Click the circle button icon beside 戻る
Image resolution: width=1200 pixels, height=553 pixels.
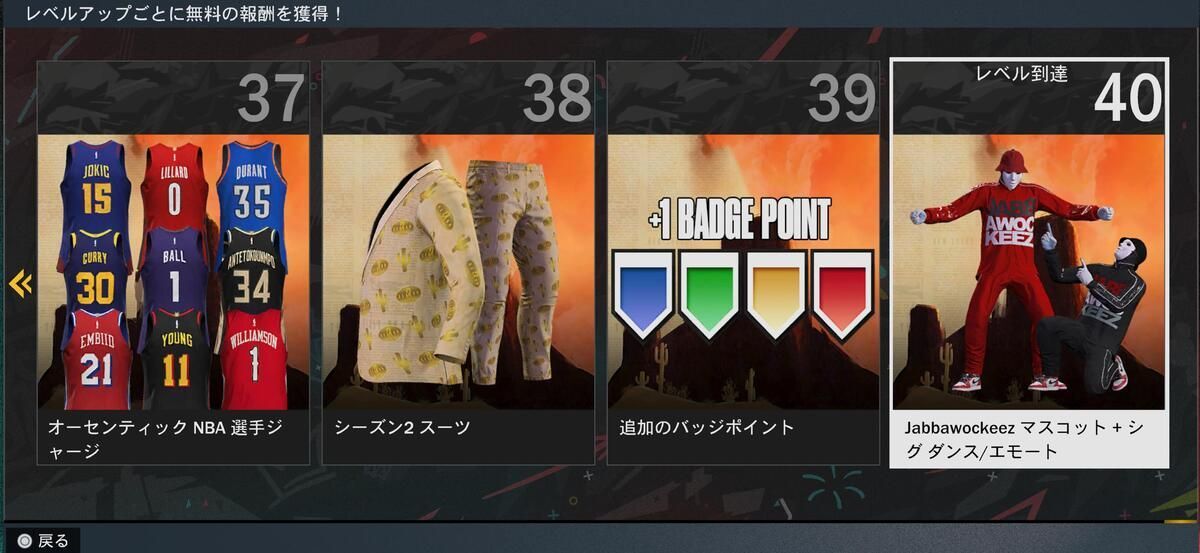(25, 540)
